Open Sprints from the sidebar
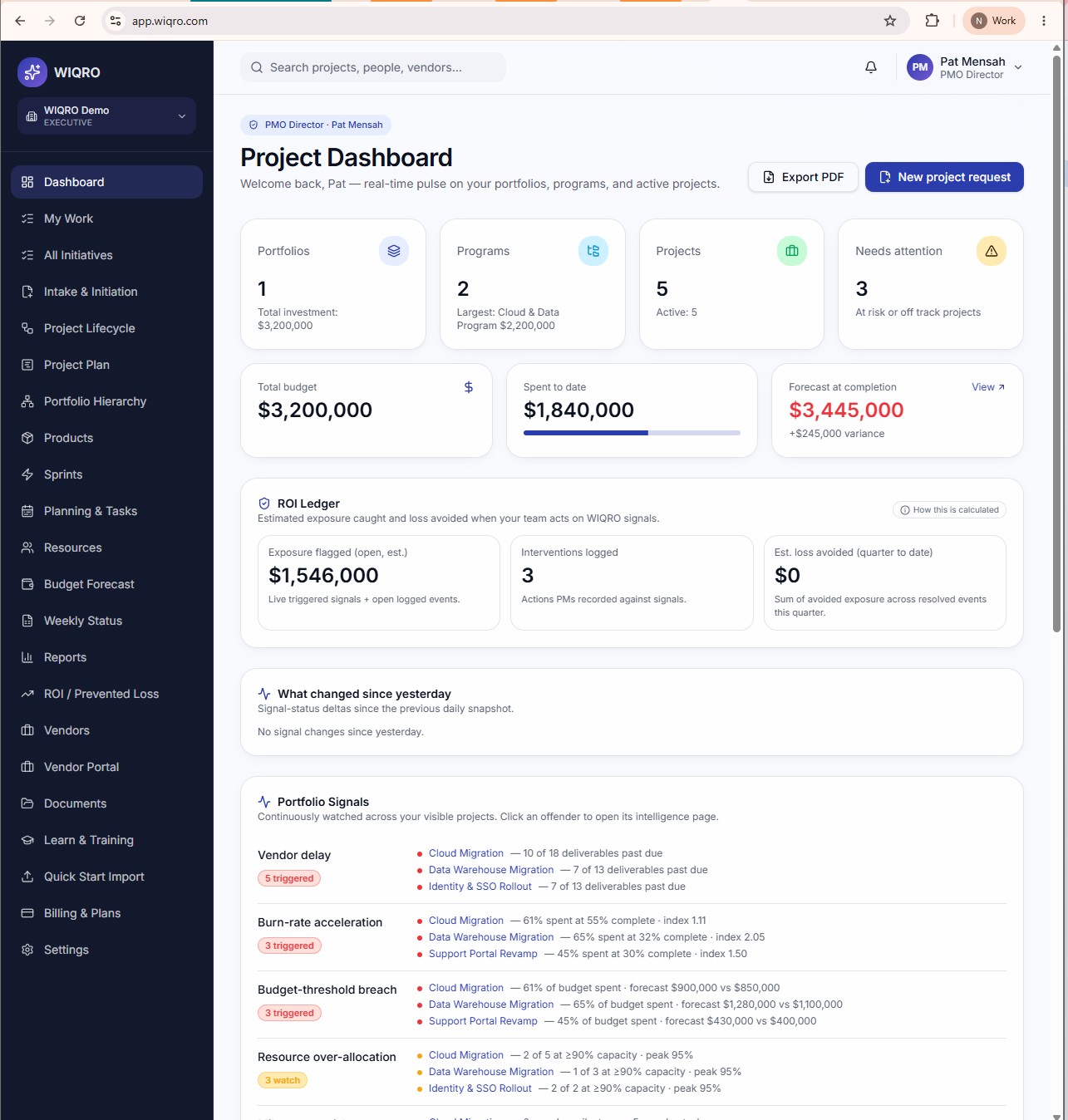 click(x=106, y=474)
